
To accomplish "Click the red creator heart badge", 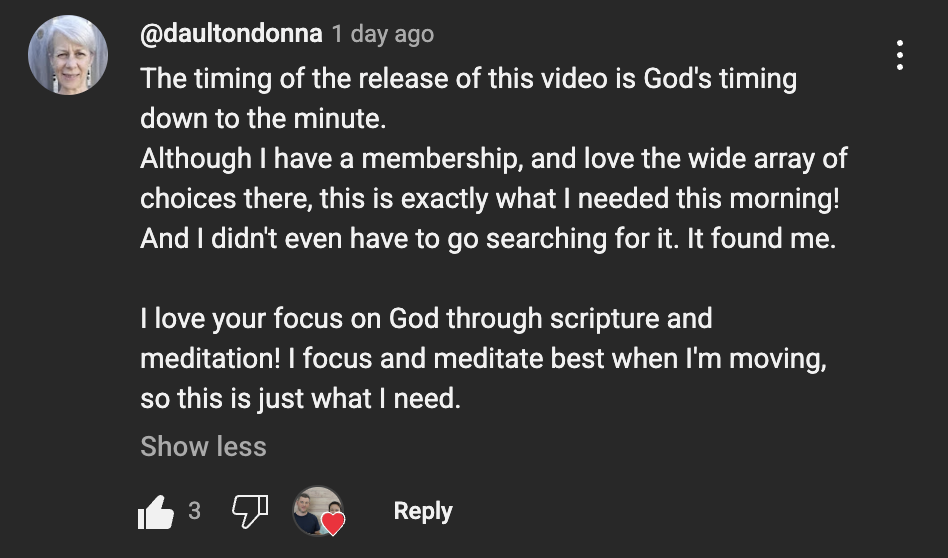I will (333, 523).
